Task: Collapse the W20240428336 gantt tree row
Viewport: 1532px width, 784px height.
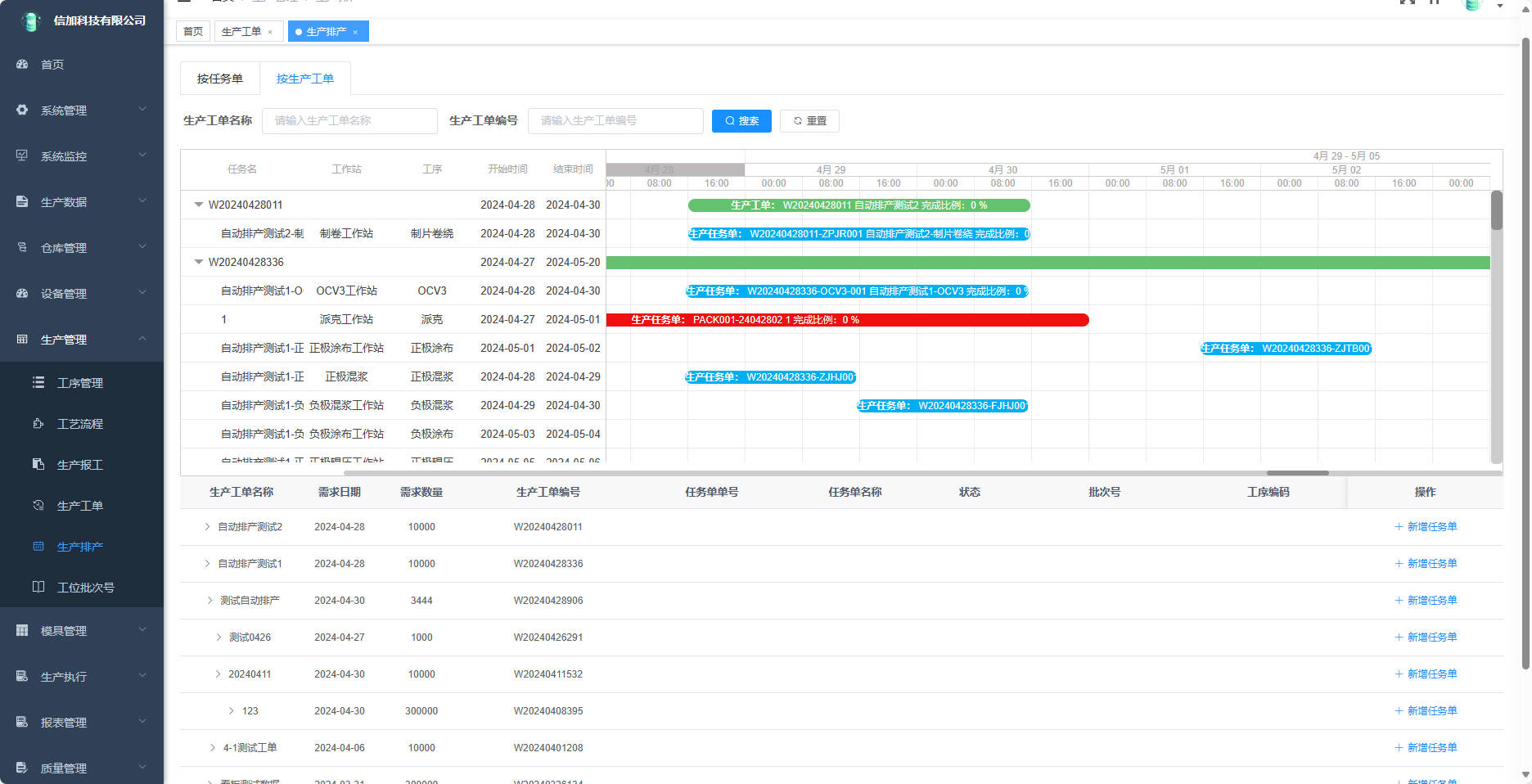Action: pos(198,262)
